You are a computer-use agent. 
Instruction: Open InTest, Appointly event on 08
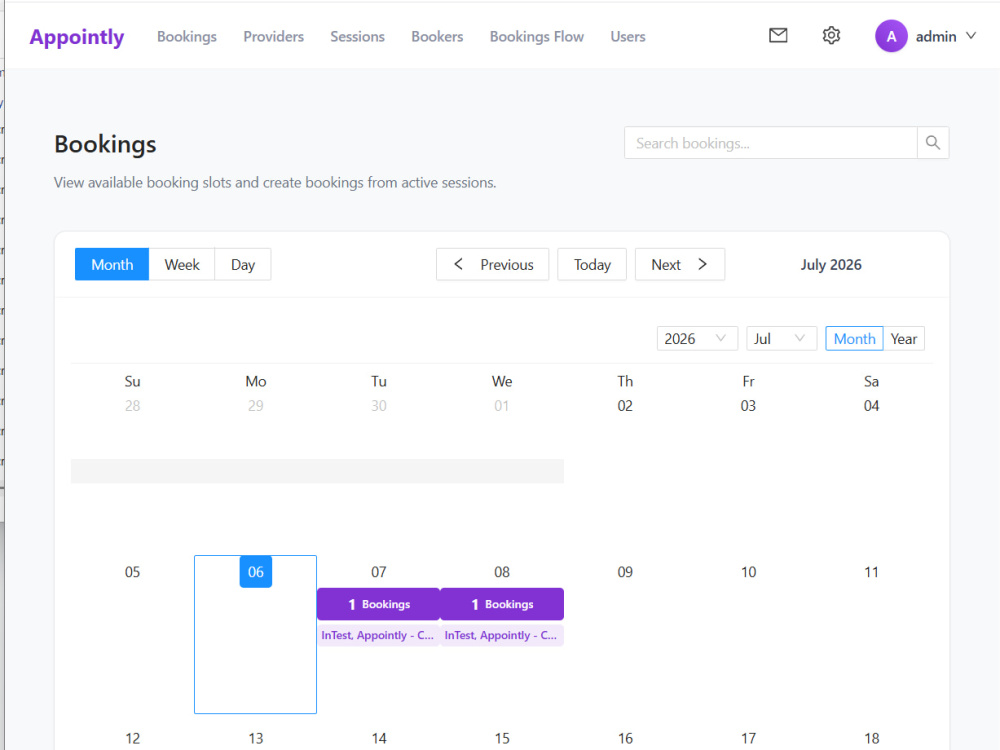coord(502,635)
